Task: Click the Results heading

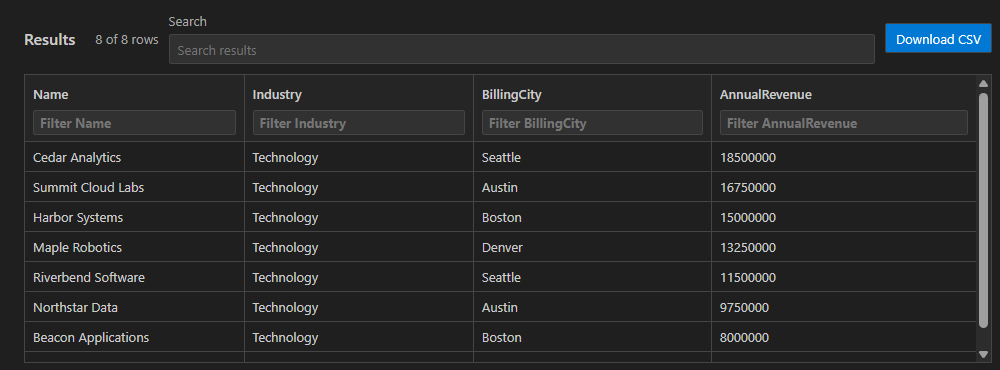Action: (x=50, y=40)
